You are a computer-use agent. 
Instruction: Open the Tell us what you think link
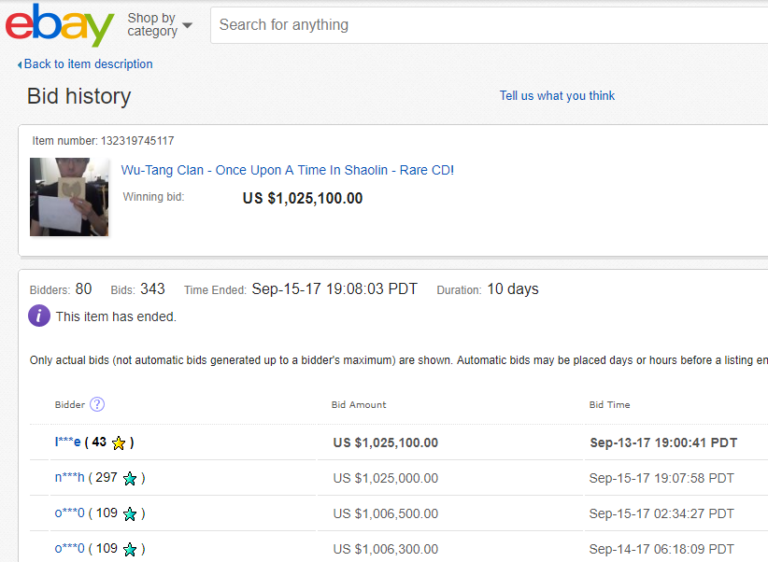tap(557, 96)
